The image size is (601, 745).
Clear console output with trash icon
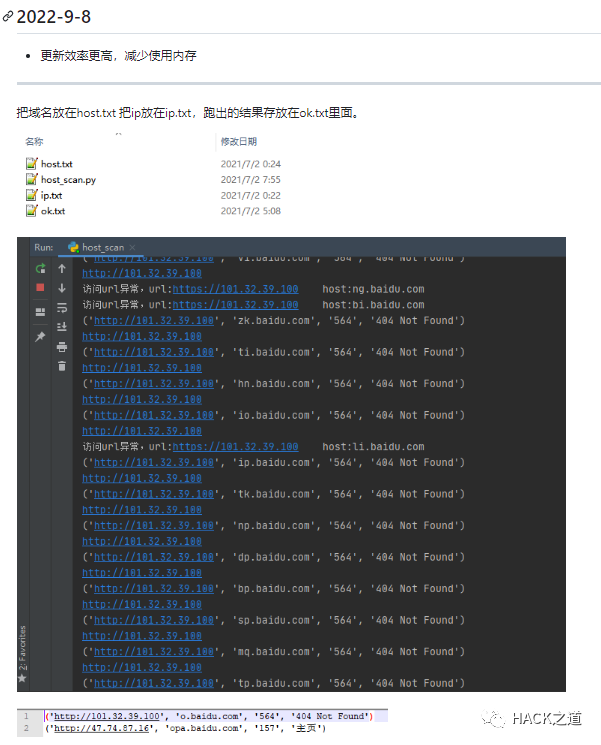[62, 366]
